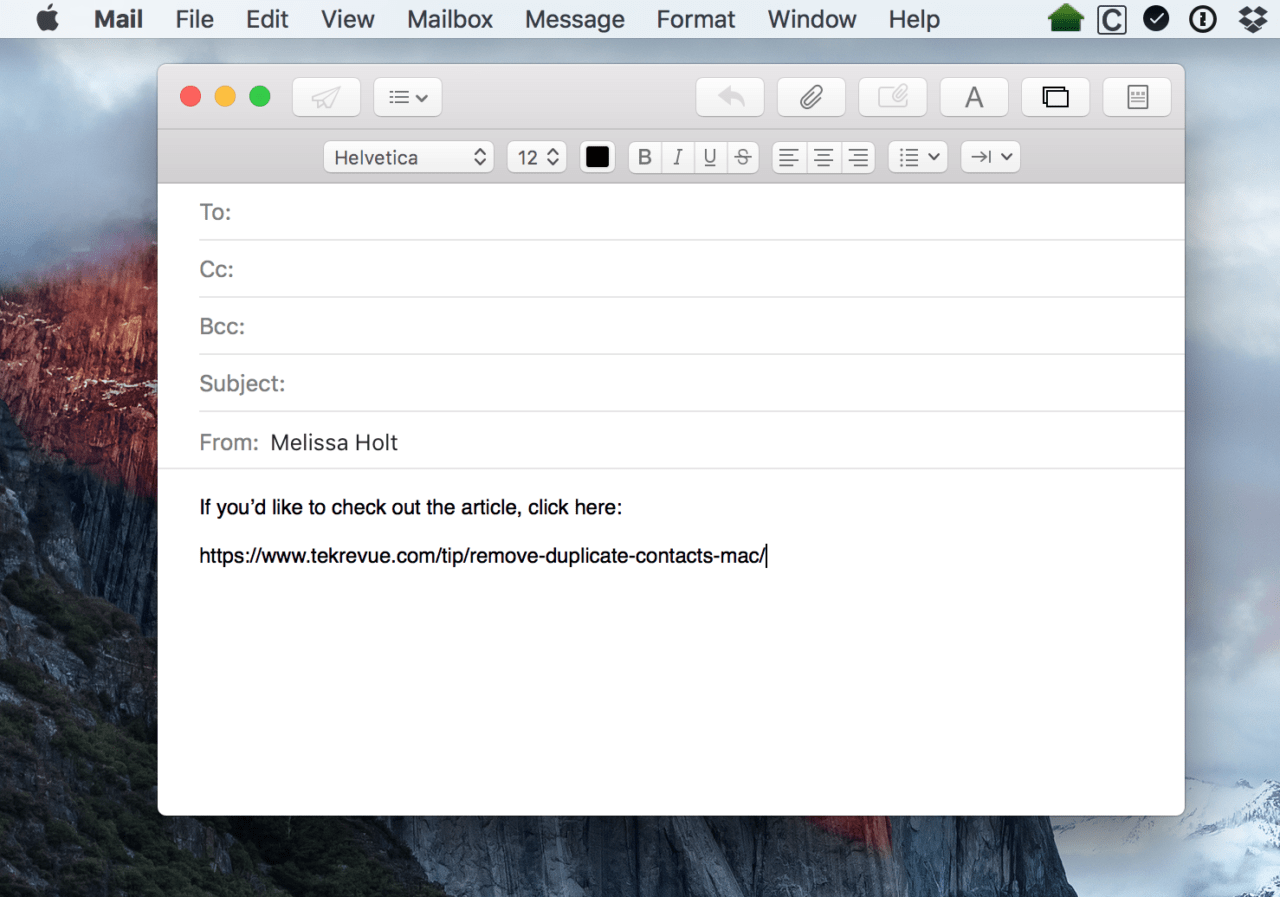Minimize the compose window with the yellow button
The width and height of the screenshot is (1280, 897).
[x=225, y=97]
